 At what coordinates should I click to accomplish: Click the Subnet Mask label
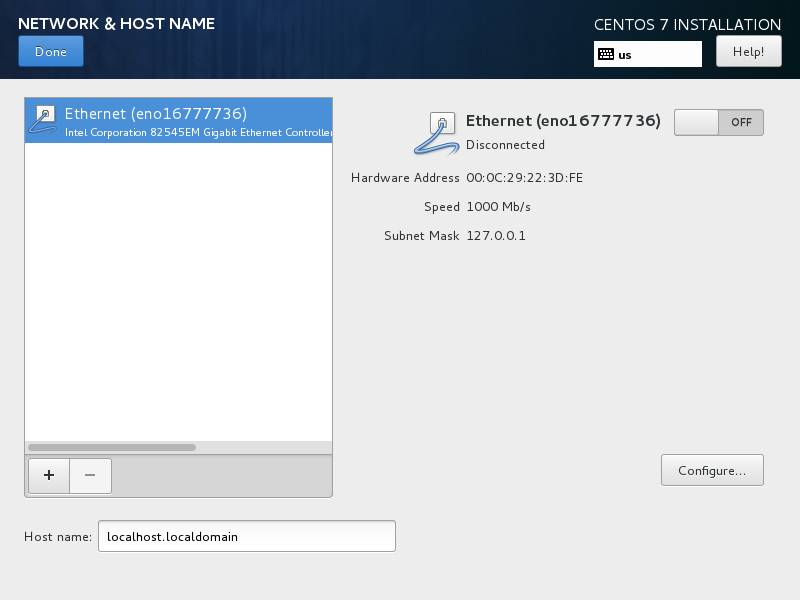421,236
